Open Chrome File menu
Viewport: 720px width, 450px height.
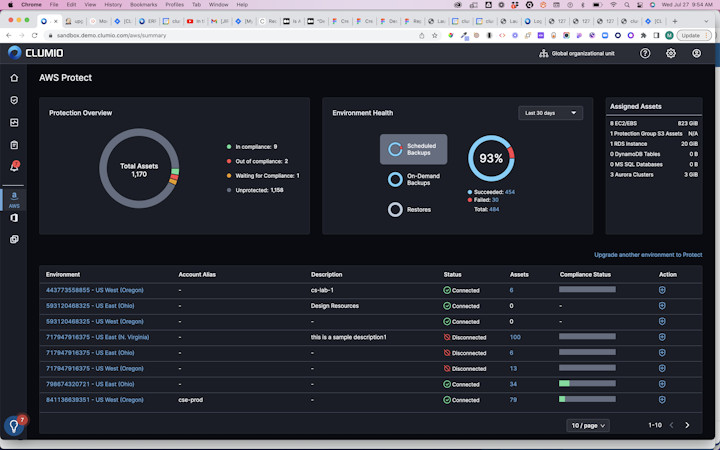pyautogui.click(x=54, y=5)
